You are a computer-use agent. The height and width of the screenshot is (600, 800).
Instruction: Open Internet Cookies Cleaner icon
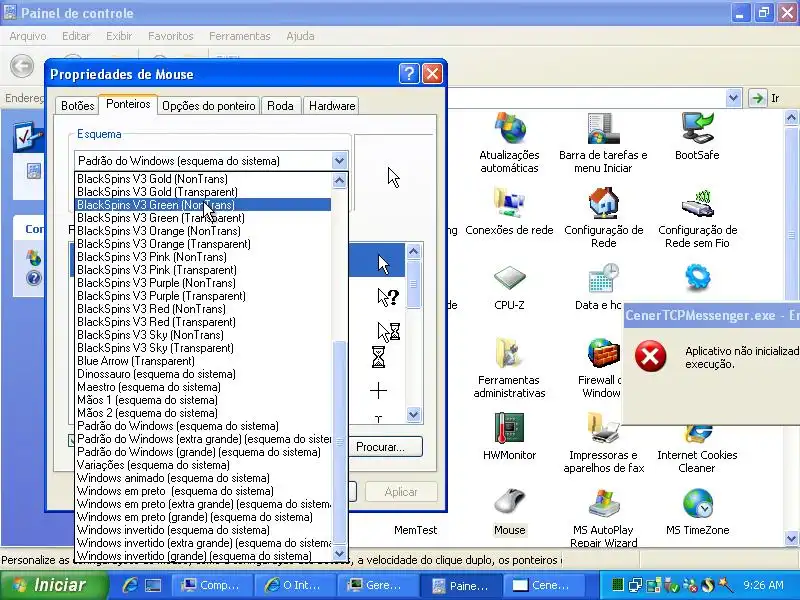[x=697, y=434]
